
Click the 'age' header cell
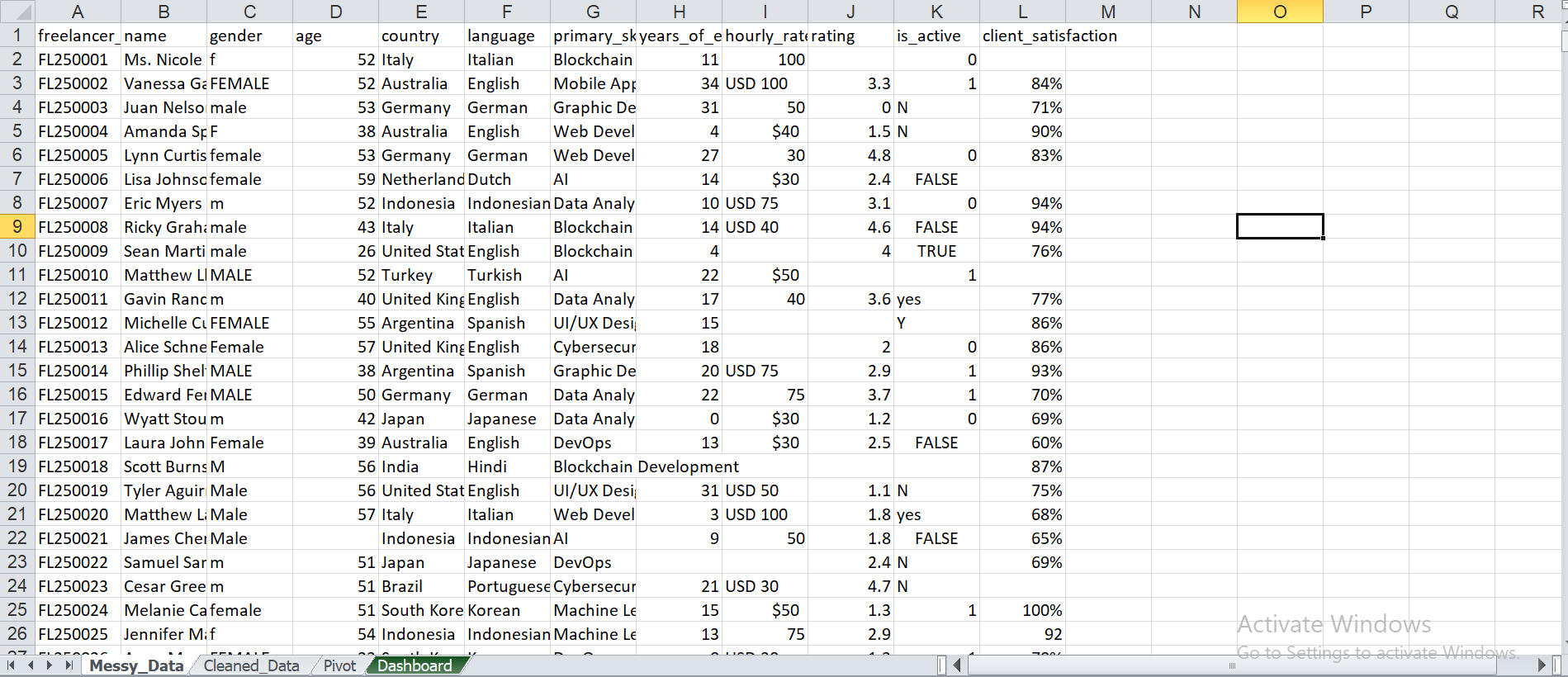335,36
